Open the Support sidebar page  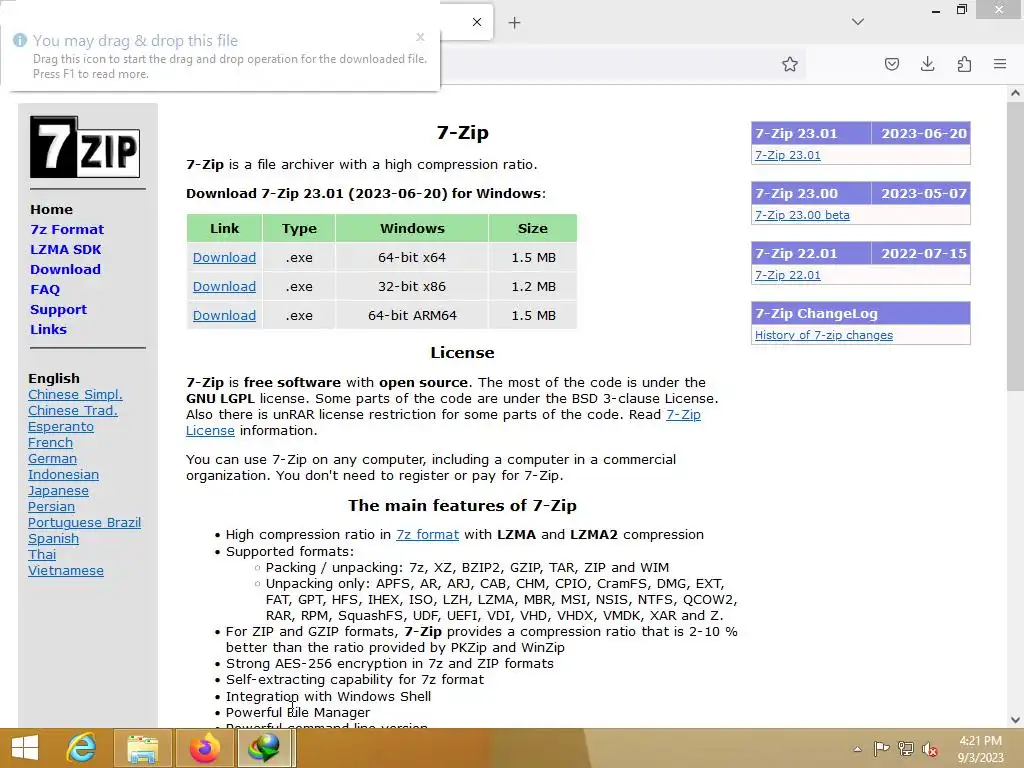(x=58, y=310)
